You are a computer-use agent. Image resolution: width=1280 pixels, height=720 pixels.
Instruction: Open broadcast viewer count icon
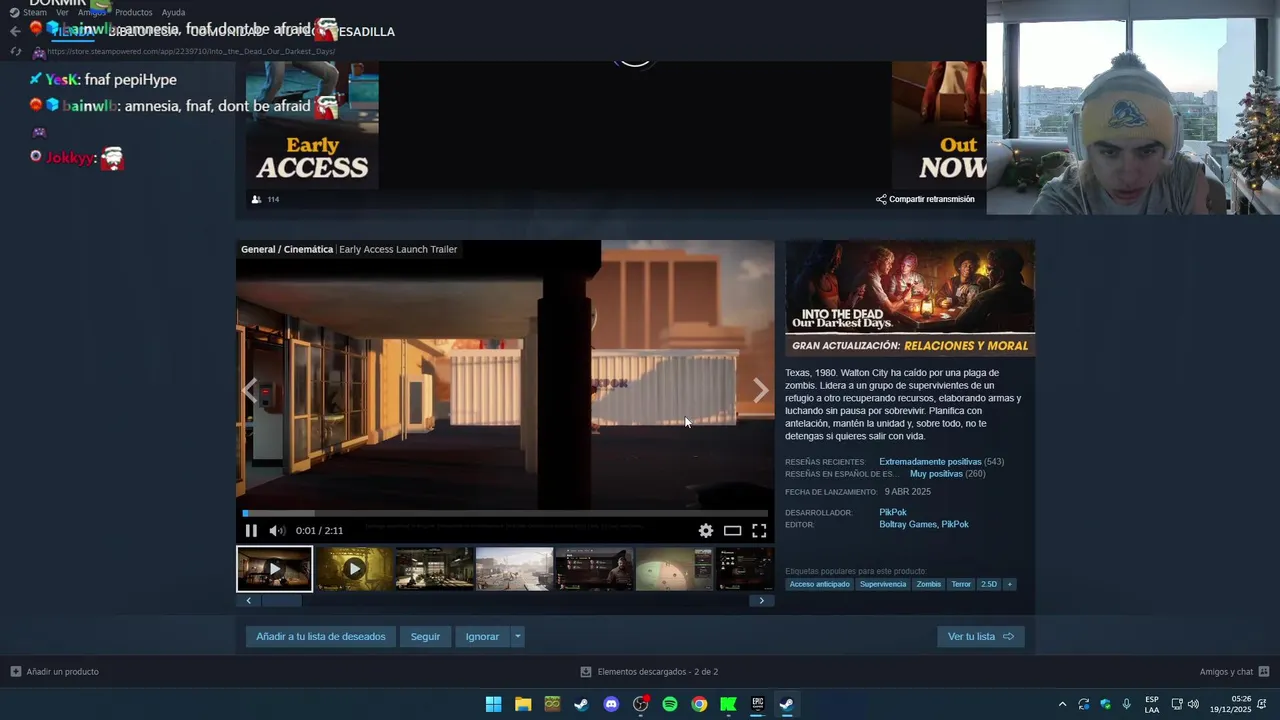click(257, 199)
